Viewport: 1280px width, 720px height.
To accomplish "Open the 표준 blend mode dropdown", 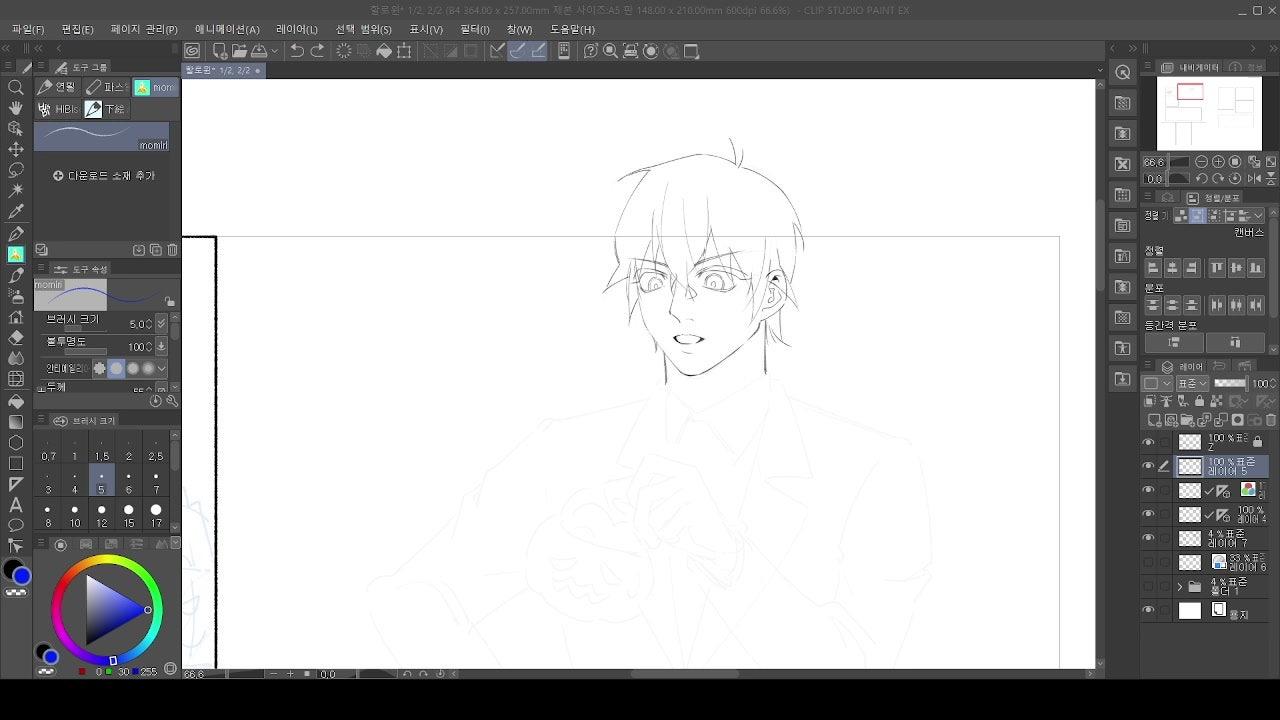I will (x=1193, y=383).
